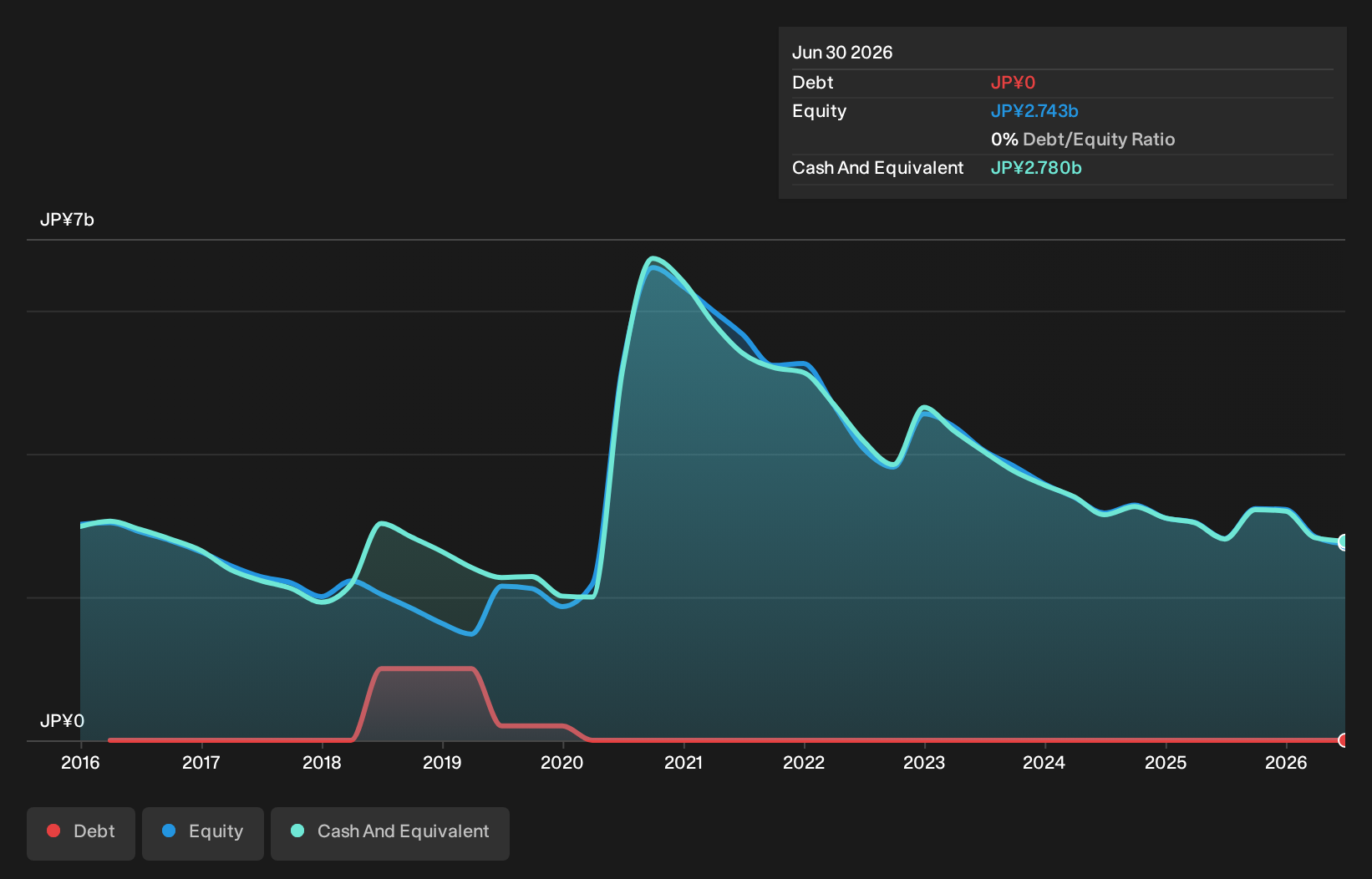1372x879 pixels.
Task: Click the Debt row label in tooltip
Action: tap(813, 83)
